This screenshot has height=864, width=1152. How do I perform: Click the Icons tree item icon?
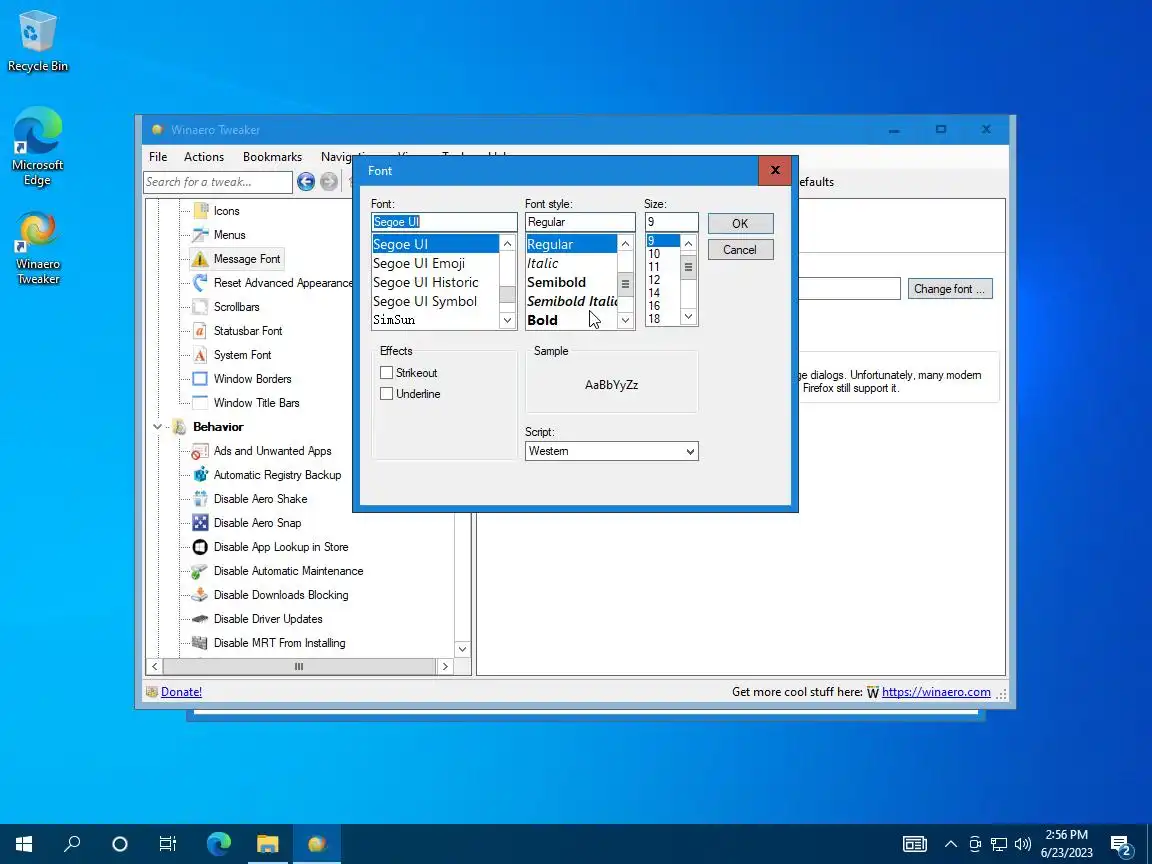pos(200,211)
